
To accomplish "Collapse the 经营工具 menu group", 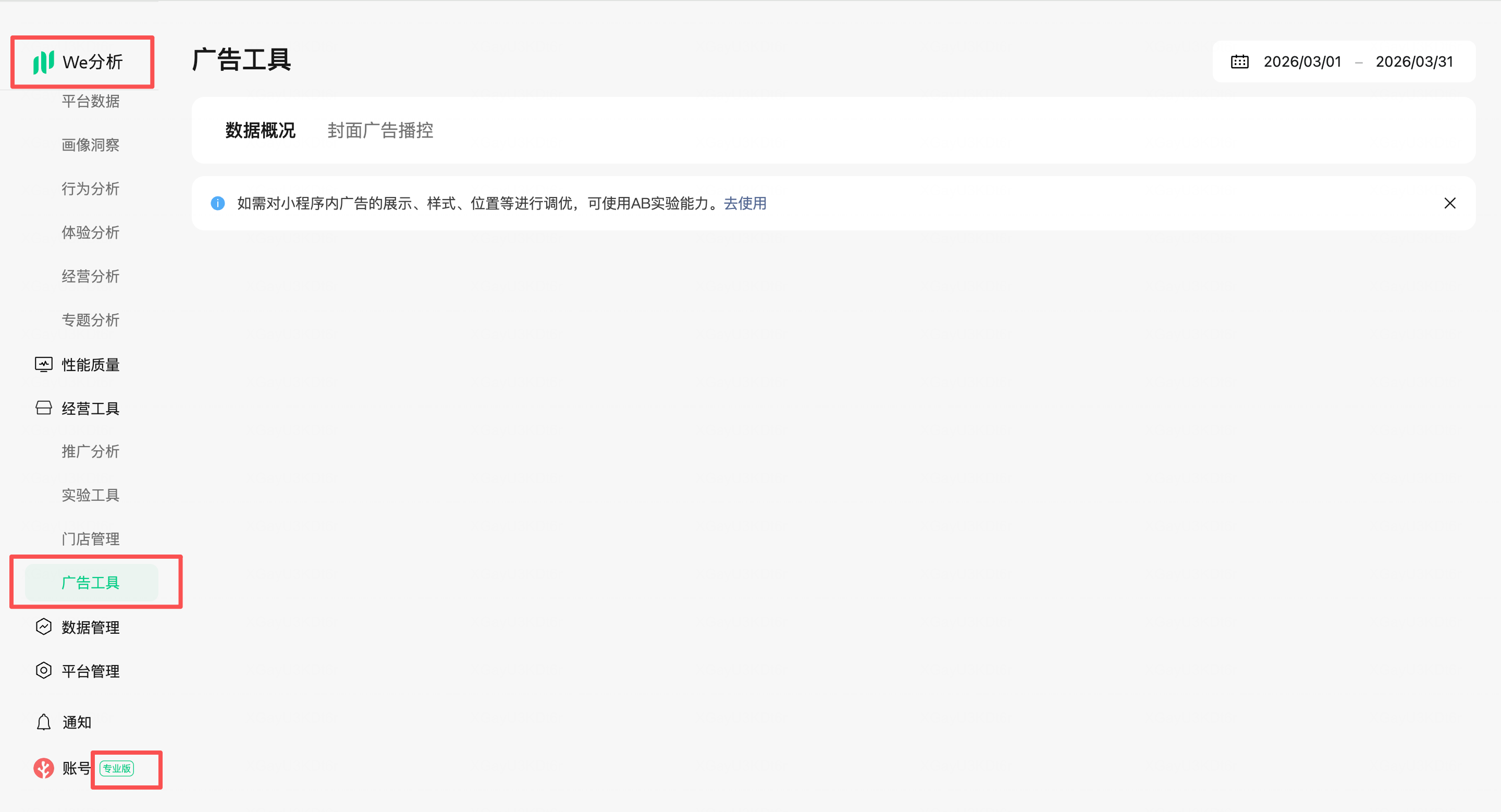I will [90, 408].
